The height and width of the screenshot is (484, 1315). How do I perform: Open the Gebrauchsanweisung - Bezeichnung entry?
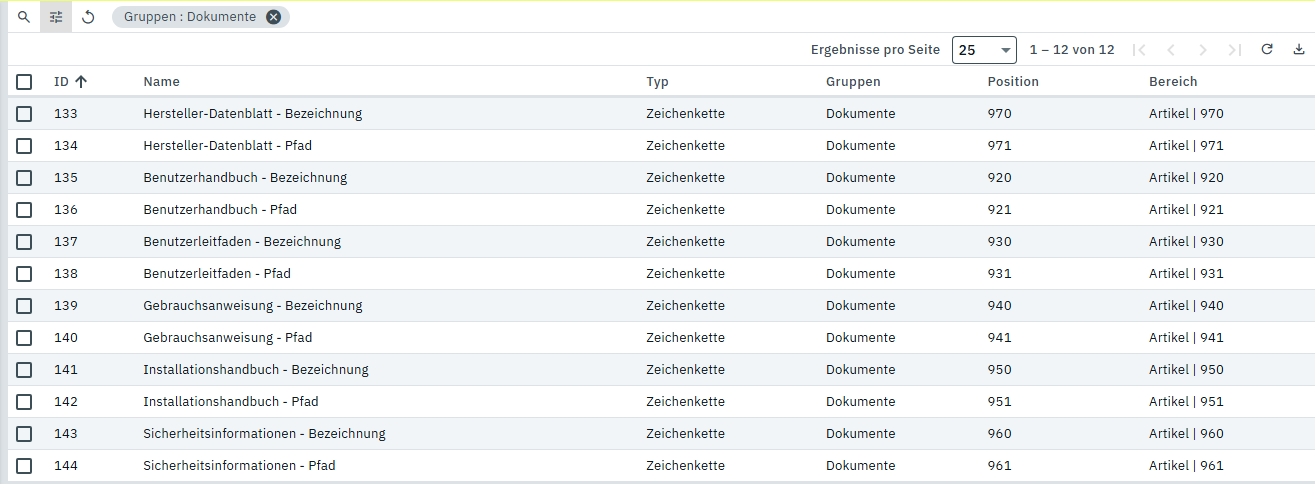253,306
